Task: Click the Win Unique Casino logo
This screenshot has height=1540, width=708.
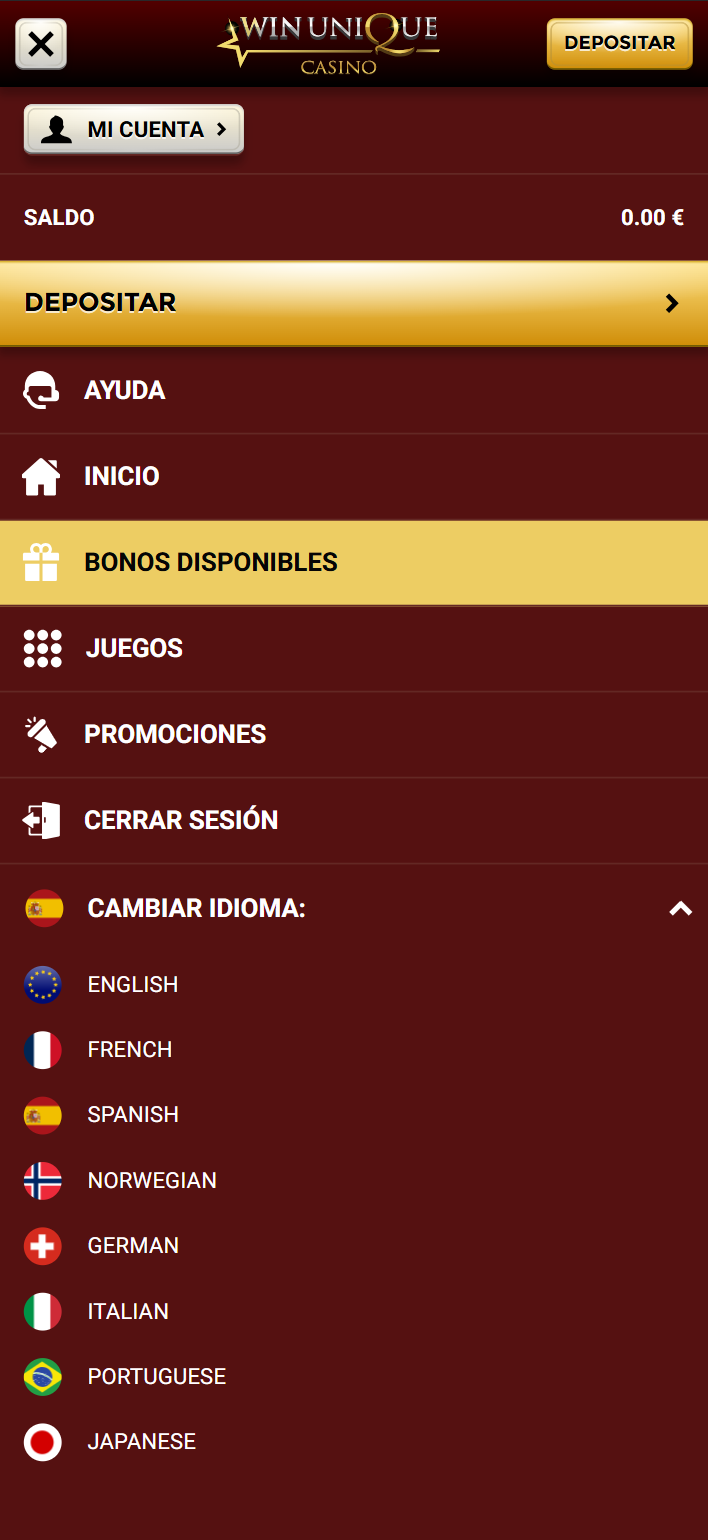Action: coord(328,44)
